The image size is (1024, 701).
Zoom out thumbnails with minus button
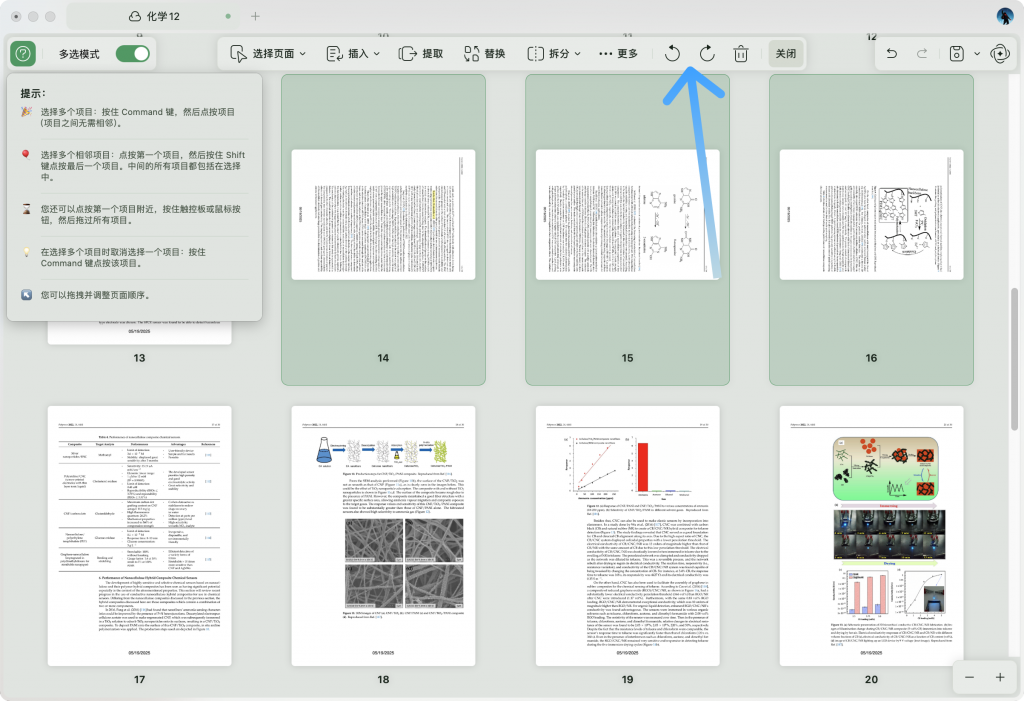point(969,677)
